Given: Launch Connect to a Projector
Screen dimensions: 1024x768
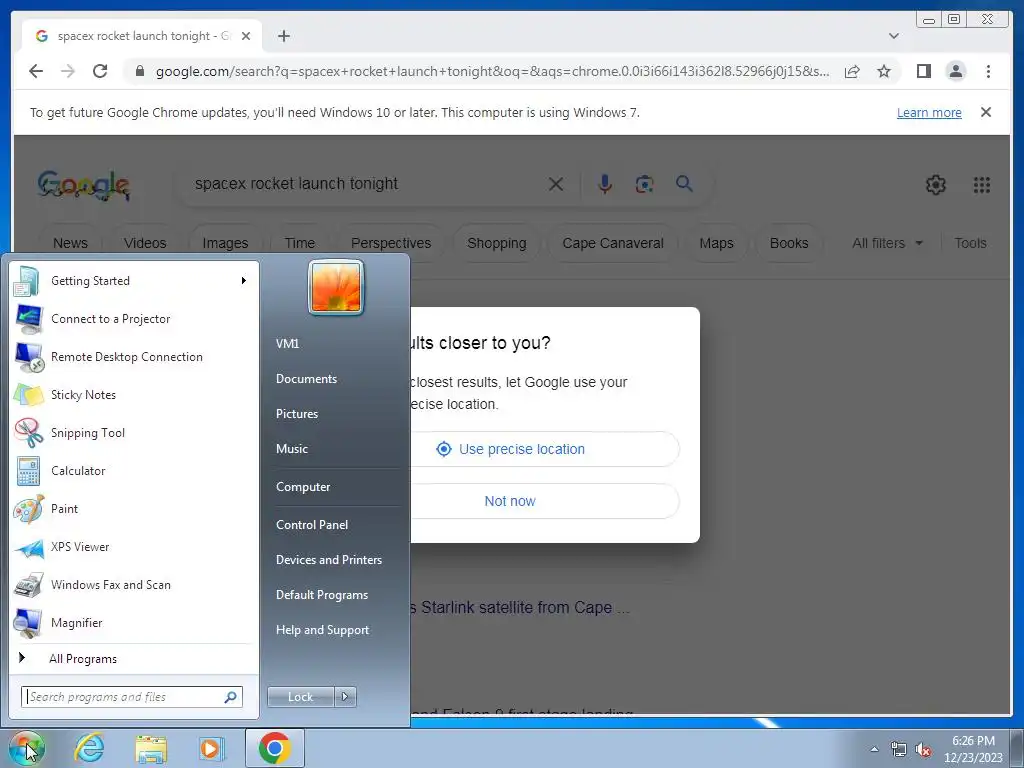Looking at the screenshot, I should (134, 319).
